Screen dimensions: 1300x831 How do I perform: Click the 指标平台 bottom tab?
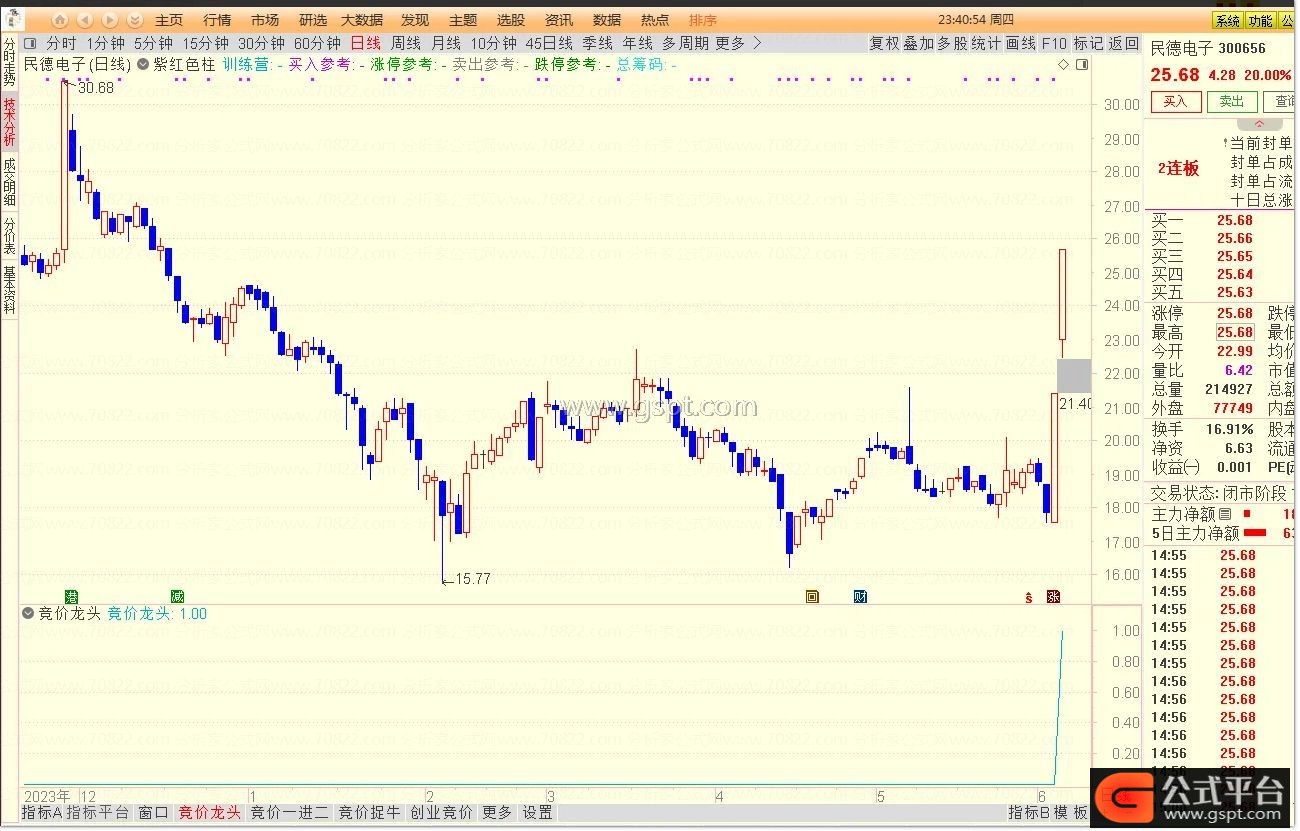pyautogui.click(x=98, y=812)
